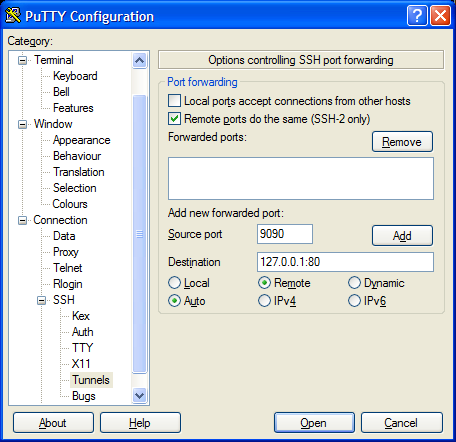Screen dimensions: 456x442
Task: Select the Local radio button
Action: 174,283
